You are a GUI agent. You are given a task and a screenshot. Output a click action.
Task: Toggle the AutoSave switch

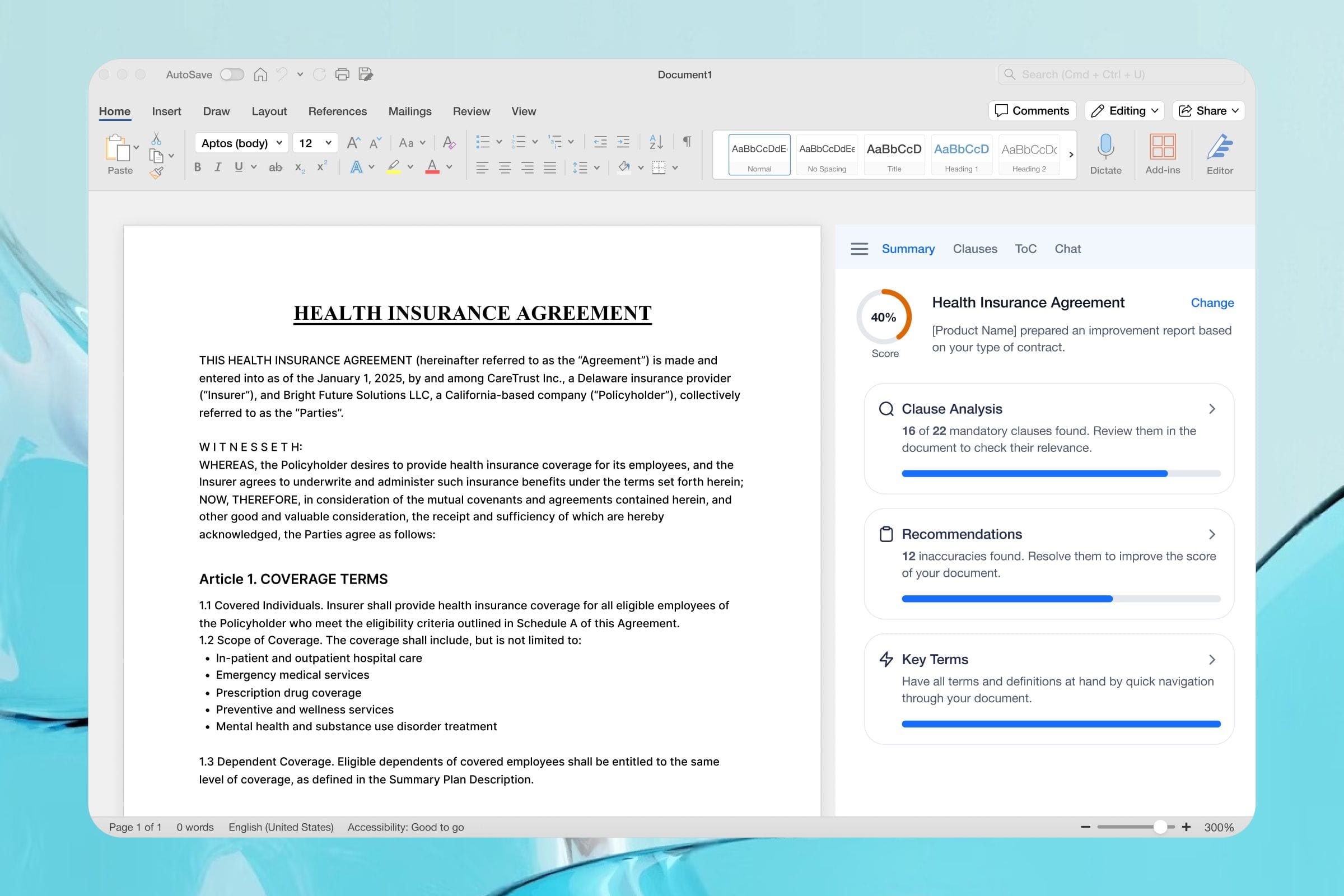click(232, 74)
